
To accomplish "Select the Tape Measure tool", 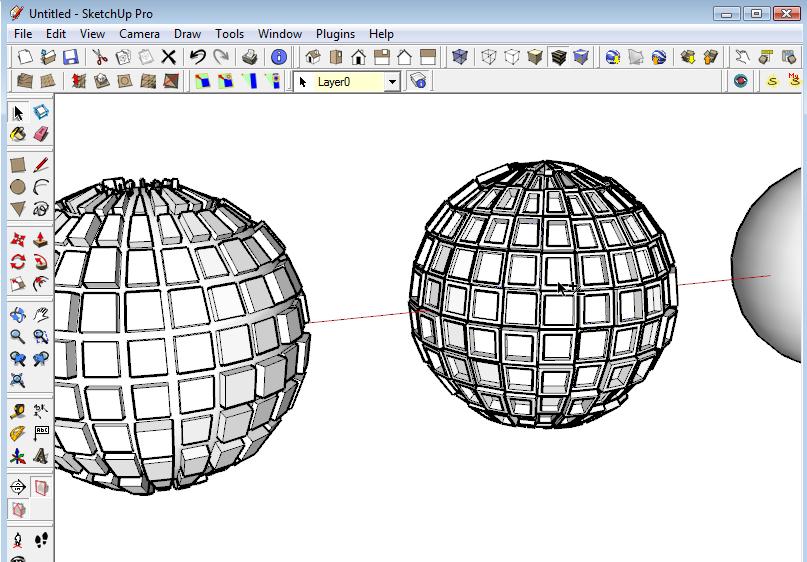I will [18, 411].
